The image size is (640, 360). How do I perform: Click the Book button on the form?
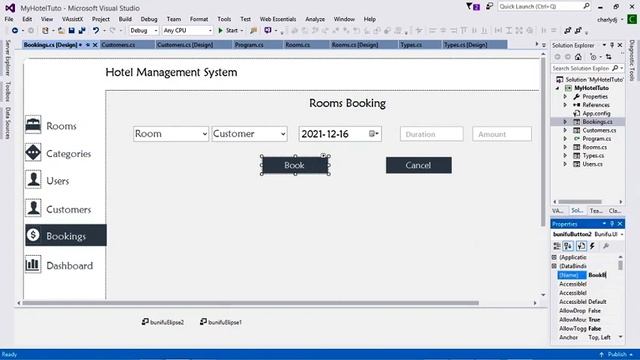tap(295, 165)
